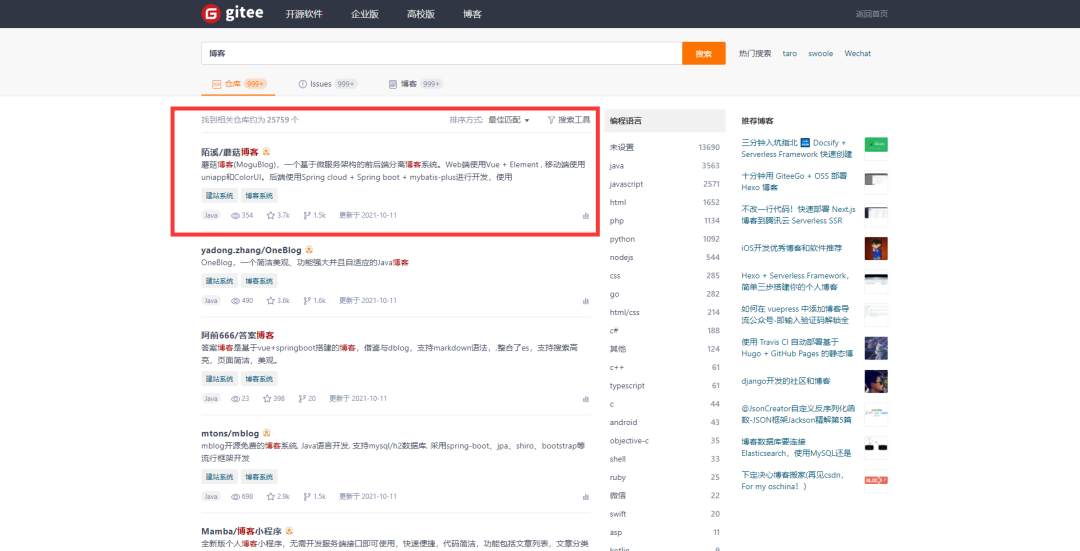
Task: Click stats chart icon for OneBlog
Action: [585, 301]
